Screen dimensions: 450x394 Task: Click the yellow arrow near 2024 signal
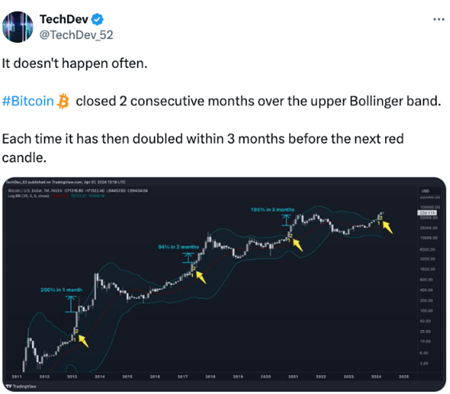point(387,228)
